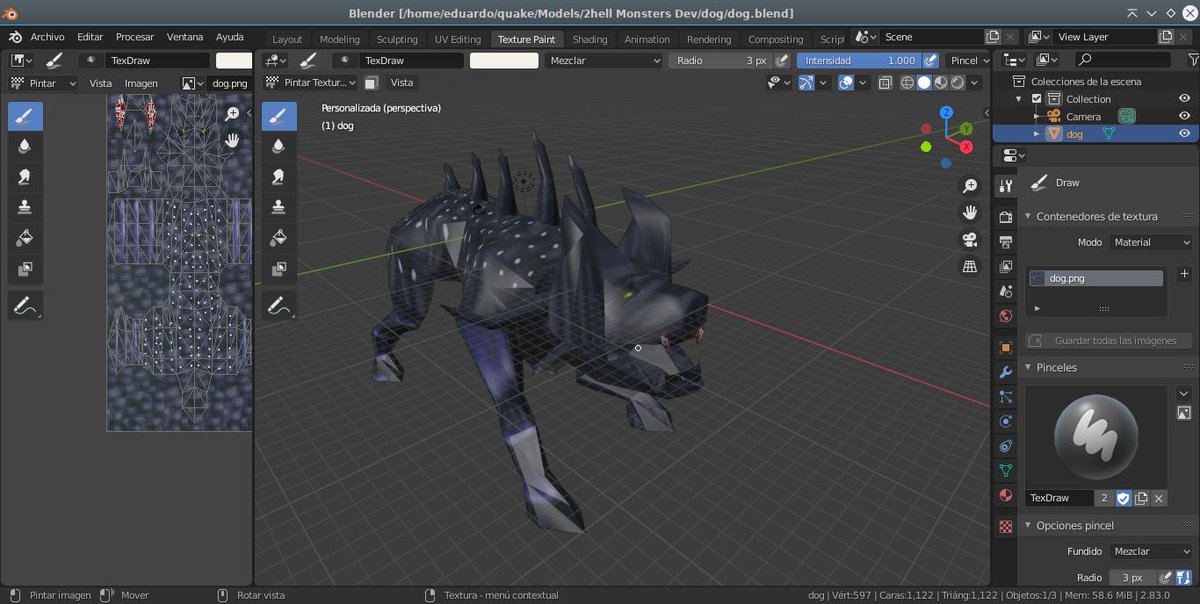The height and width of the screenshot is (604, 1200).
Task: Expand the Collection item in the outliner
Action: click(1018, 99)
